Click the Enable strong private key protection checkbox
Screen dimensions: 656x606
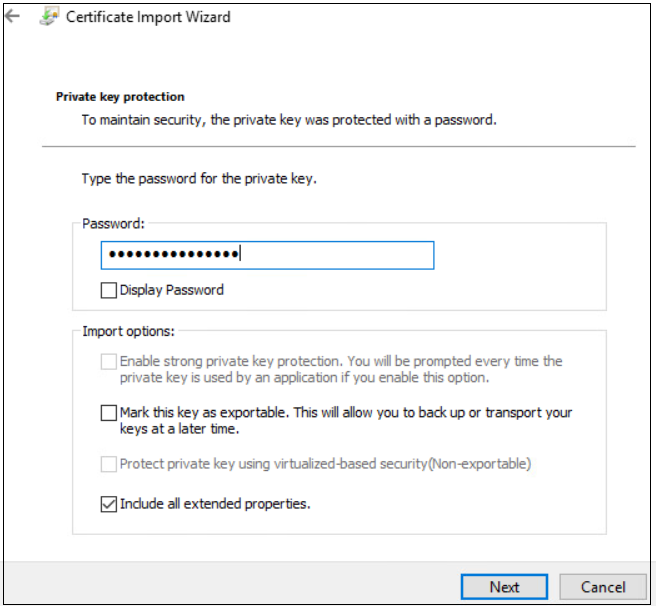(108, 362)
